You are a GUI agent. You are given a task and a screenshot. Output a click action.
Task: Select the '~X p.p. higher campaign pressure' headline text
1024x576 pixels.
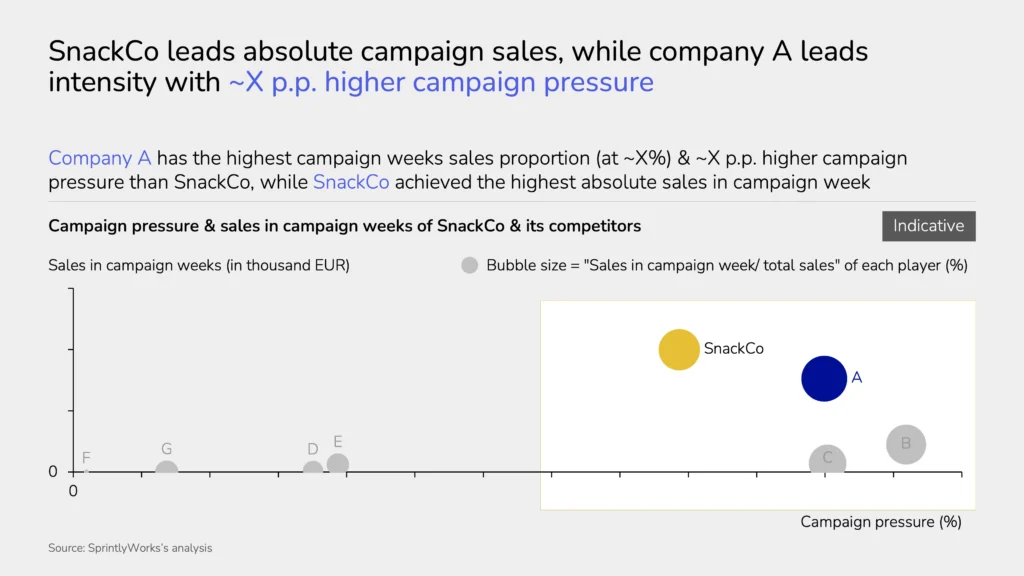pyautogui.click(x=441, y=82)
